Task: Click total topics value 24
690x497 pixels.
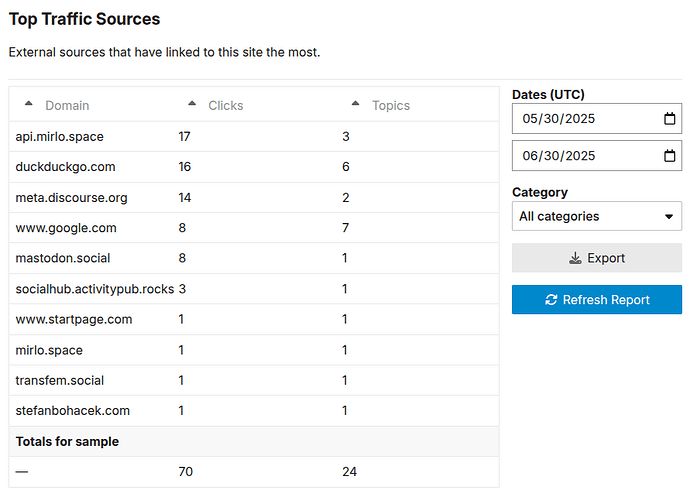Action: (x=349, y=472)
